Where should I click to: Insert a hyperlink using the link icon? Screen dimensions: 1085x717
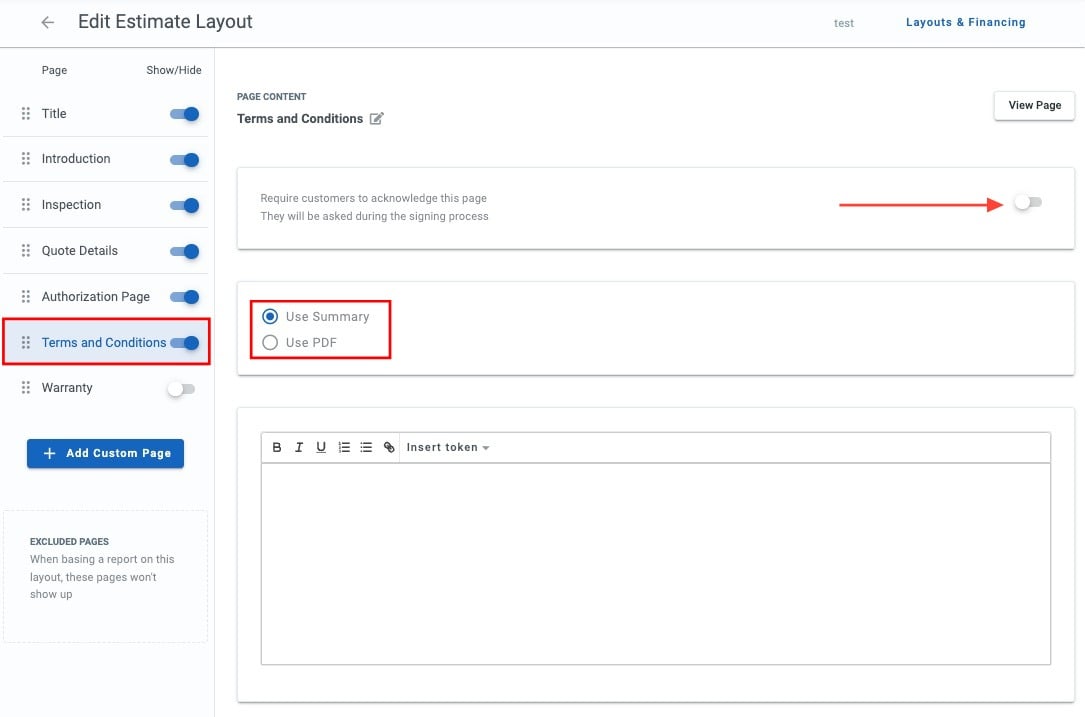389,447
